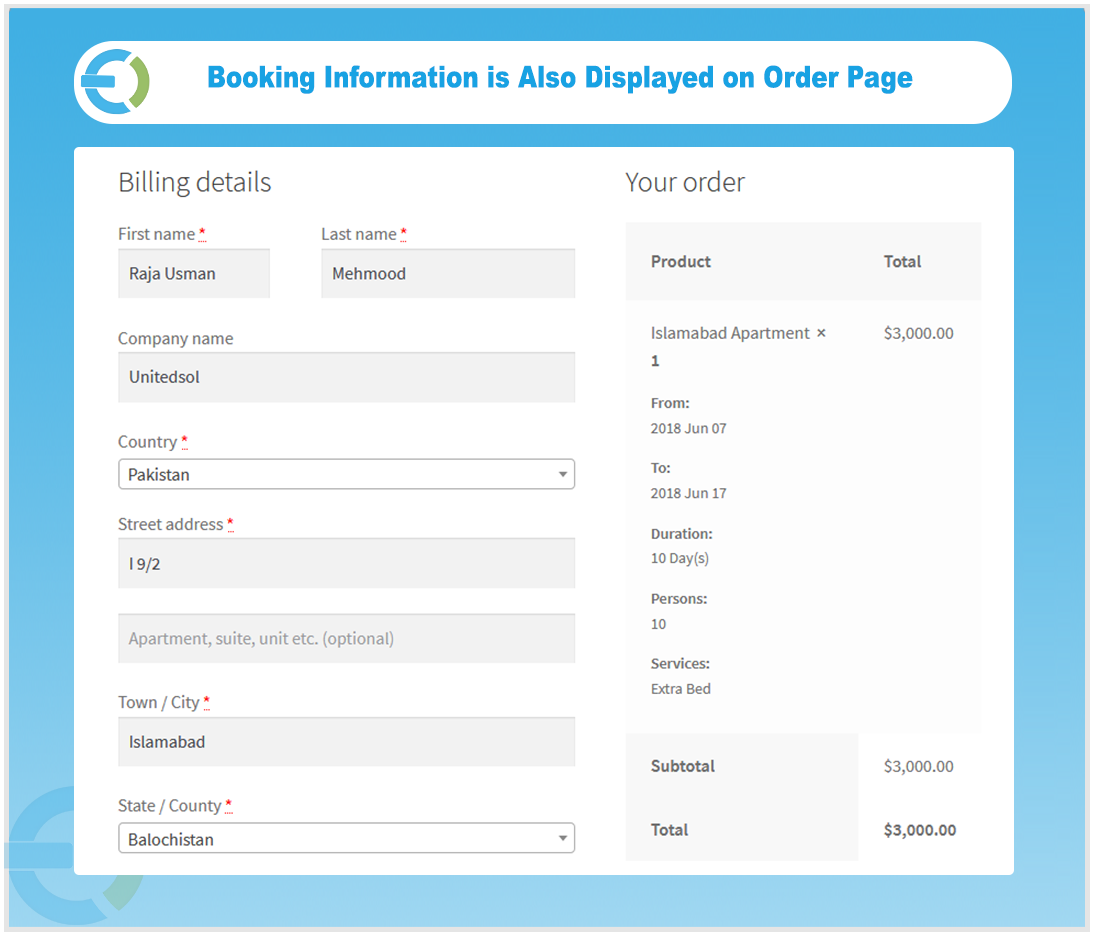
Task: Click the Country dropdown arrow
Action: (x=563, y=473)
